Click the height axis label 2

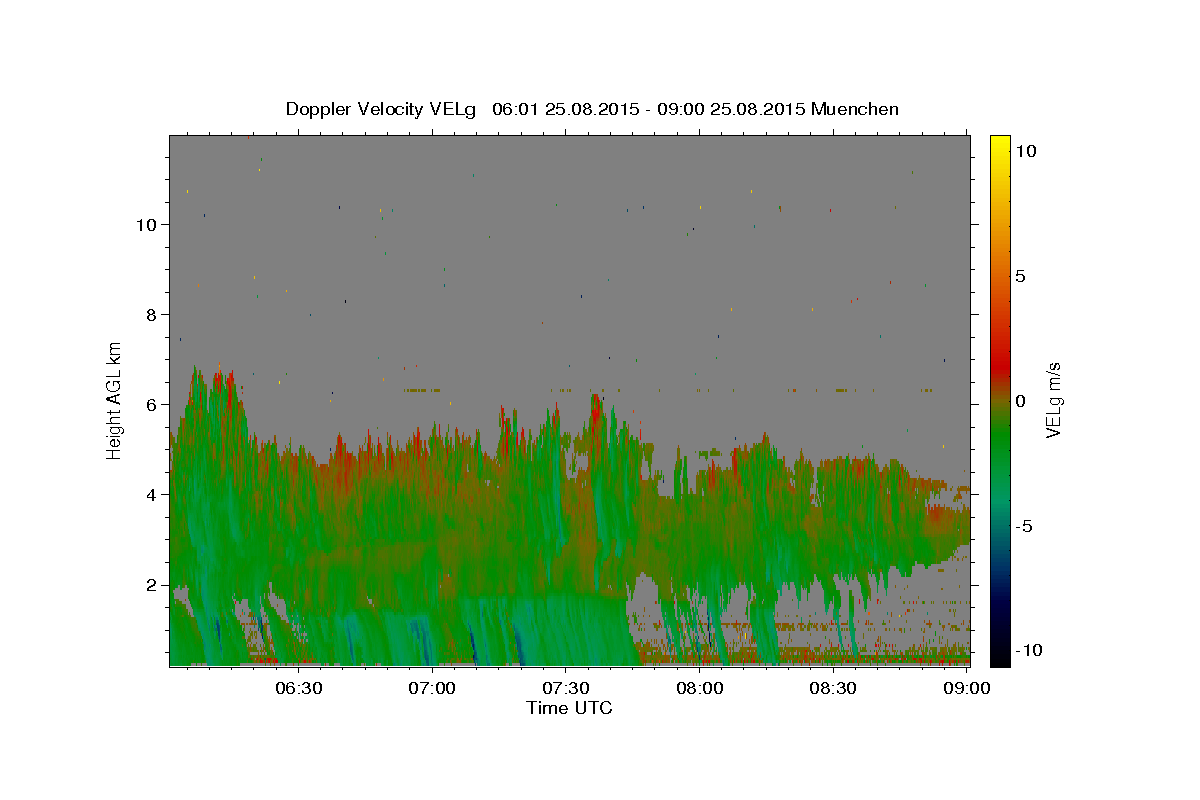(150, 584)
